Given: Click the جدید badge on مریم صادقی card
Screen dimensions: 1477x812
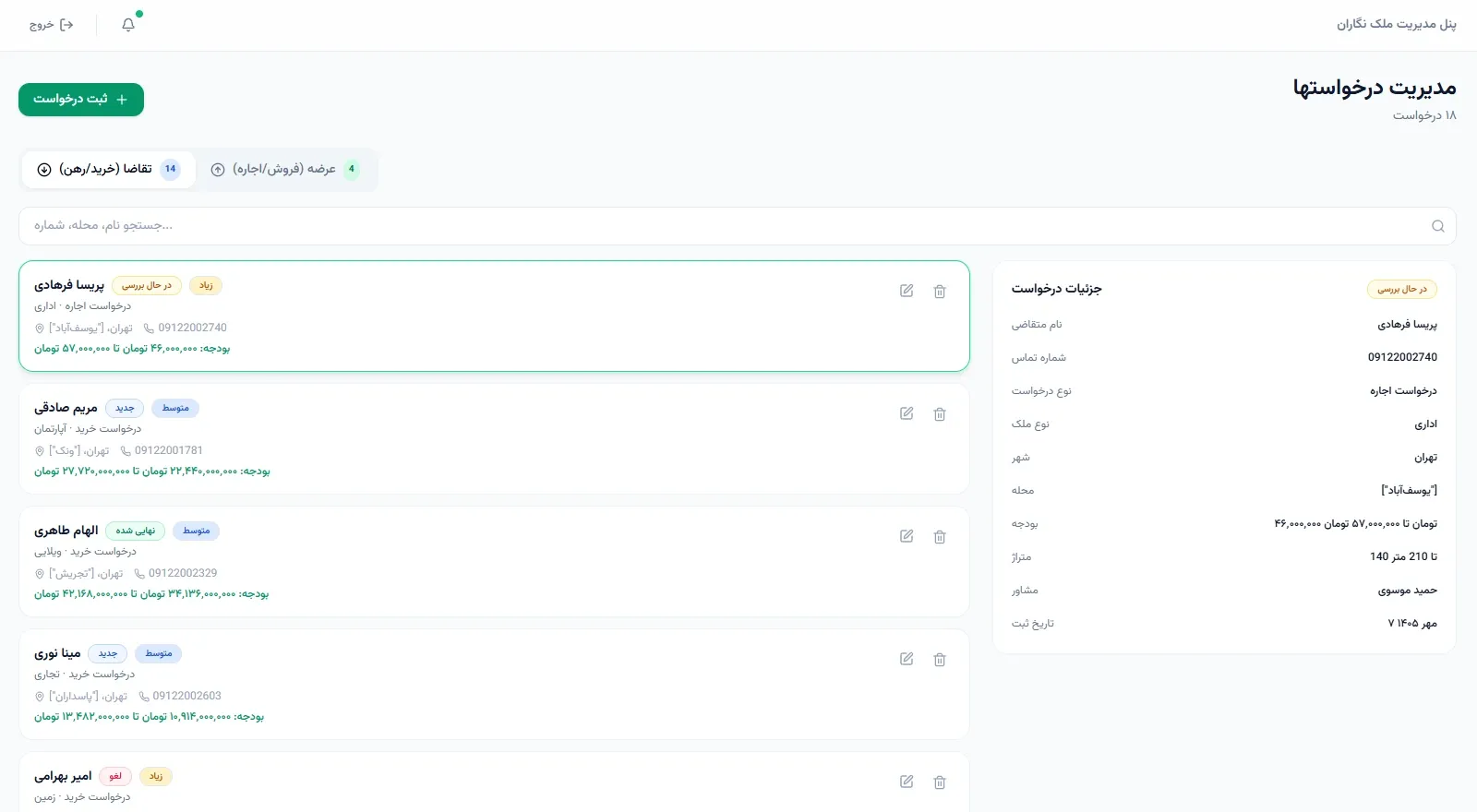Looking at the screenshot, I should coord(125,408).
